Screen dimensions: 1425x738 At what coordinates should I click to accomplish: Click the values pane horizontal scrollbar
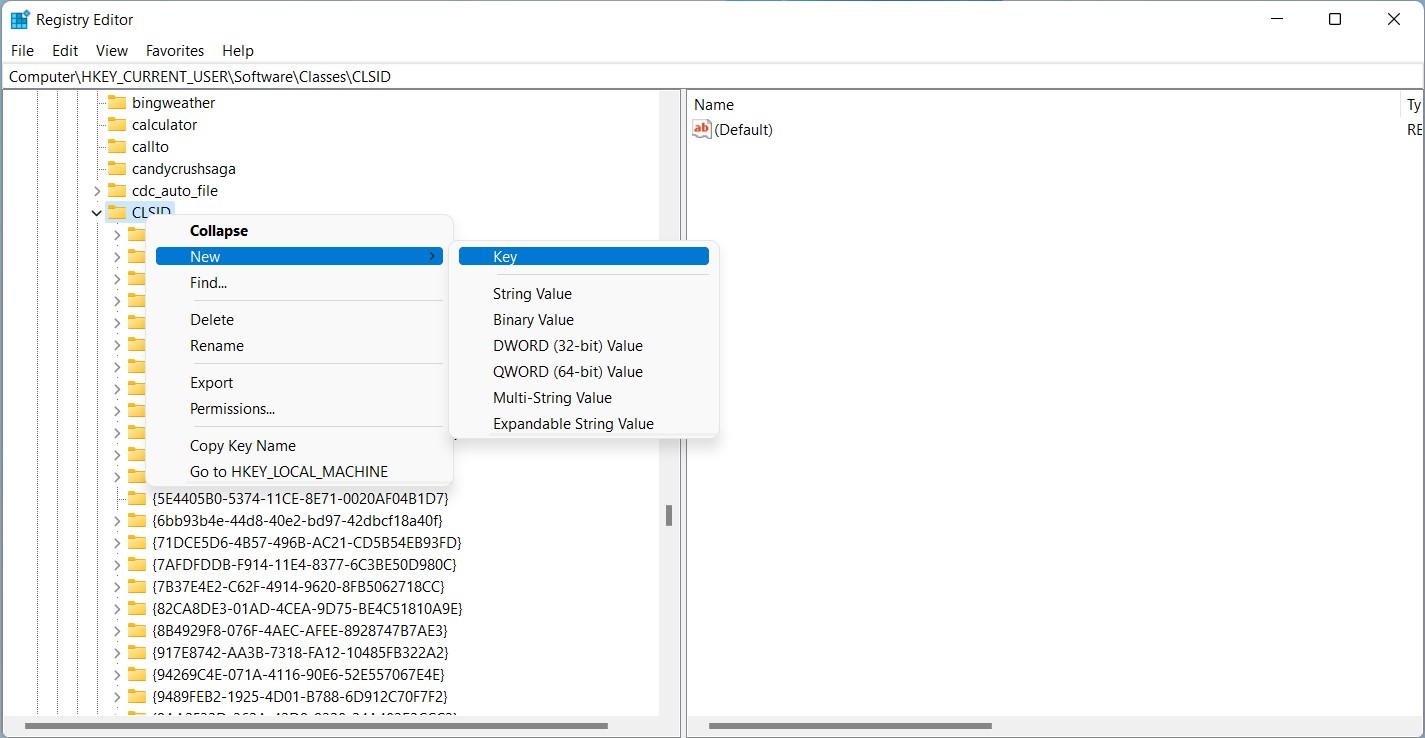(x=850, y=726)
